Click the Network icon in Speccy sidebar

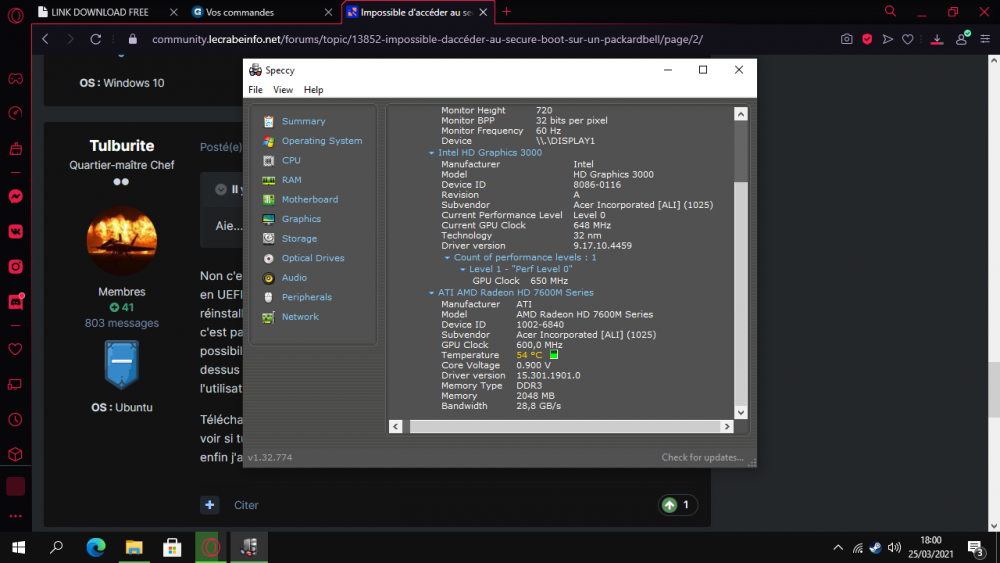[268, 317]
